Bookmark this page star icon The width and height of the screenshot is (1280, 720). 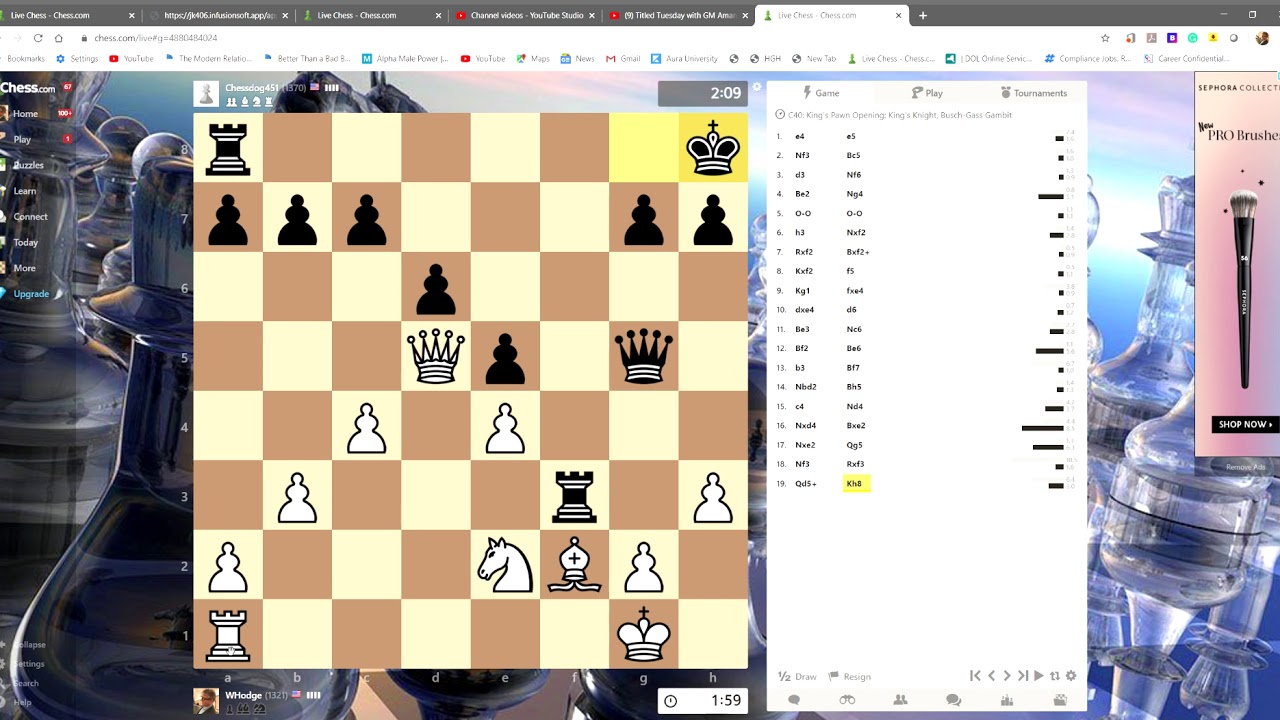tap(1105, 38)
